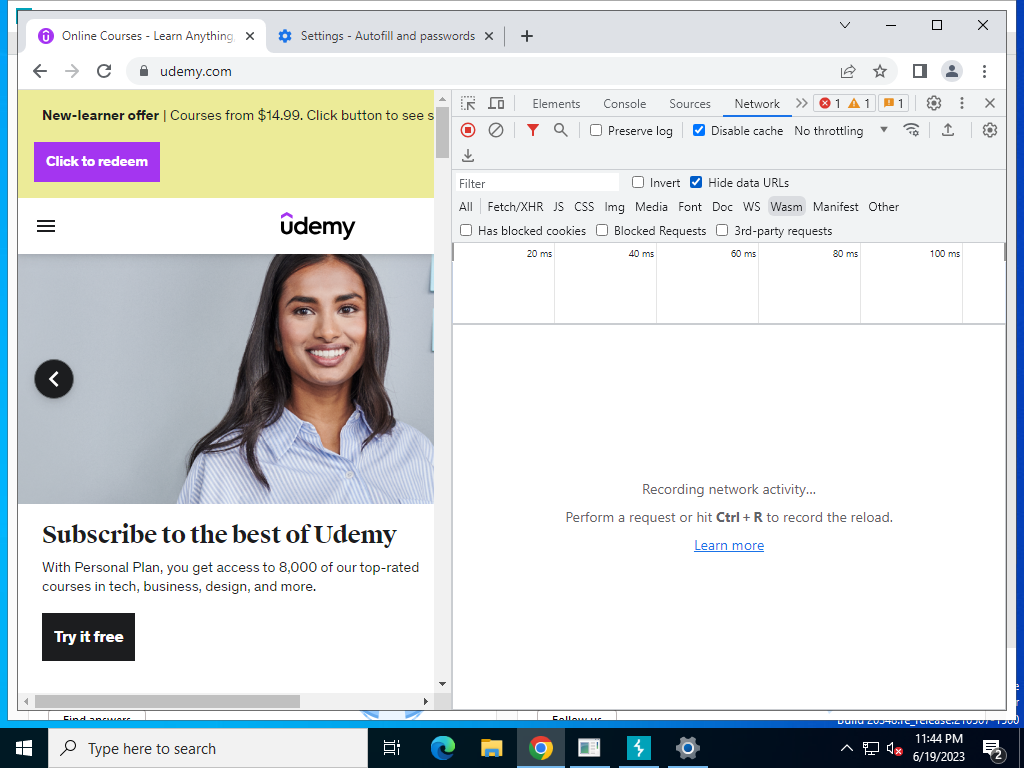This screenshot has height=768, width=1024.
Task: Open the Learn more link
Action: tap(729, 545)
